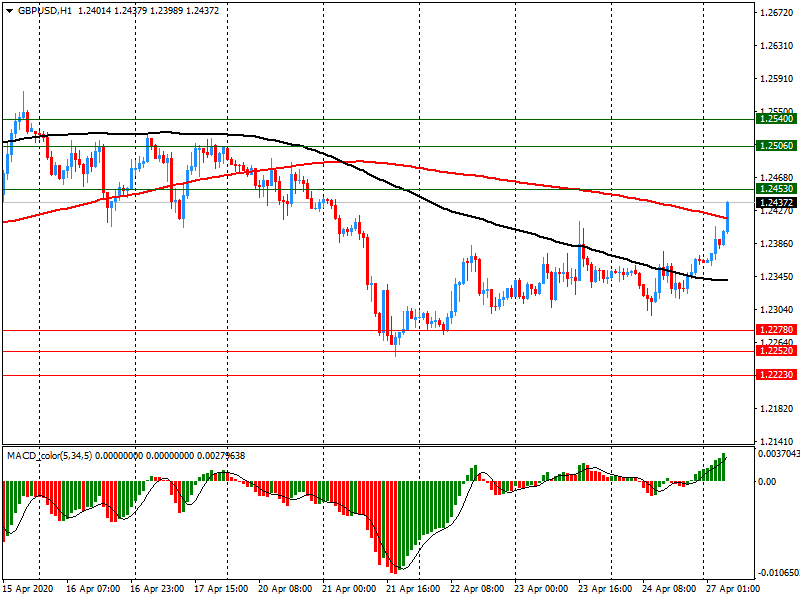Select the MACD_color(5,34,5) indicator label
The image size is (800, 600).
(x=49, y=455)
